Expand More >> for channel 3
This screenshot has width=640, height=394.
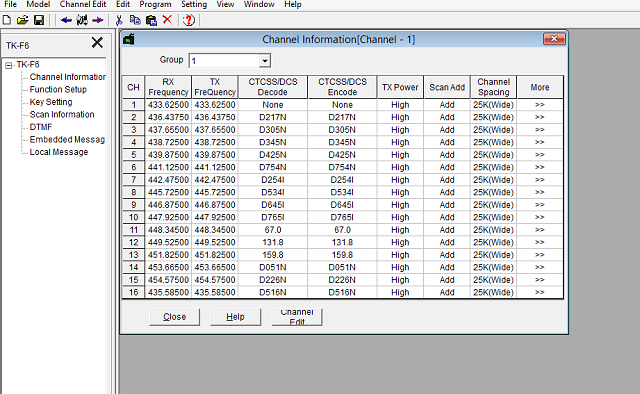pyautogui.click(x=540, y=130)
